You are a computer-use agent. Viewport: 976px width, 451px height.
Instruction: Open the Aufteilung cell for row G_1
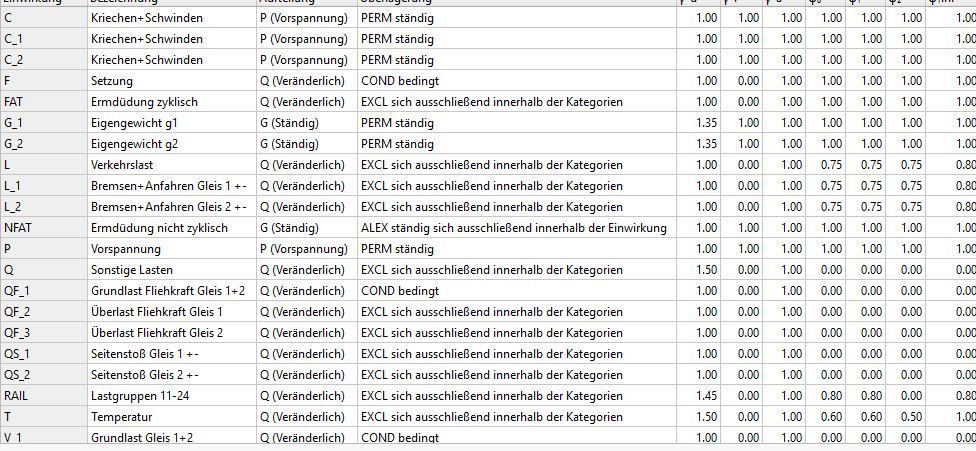(307, 123)
